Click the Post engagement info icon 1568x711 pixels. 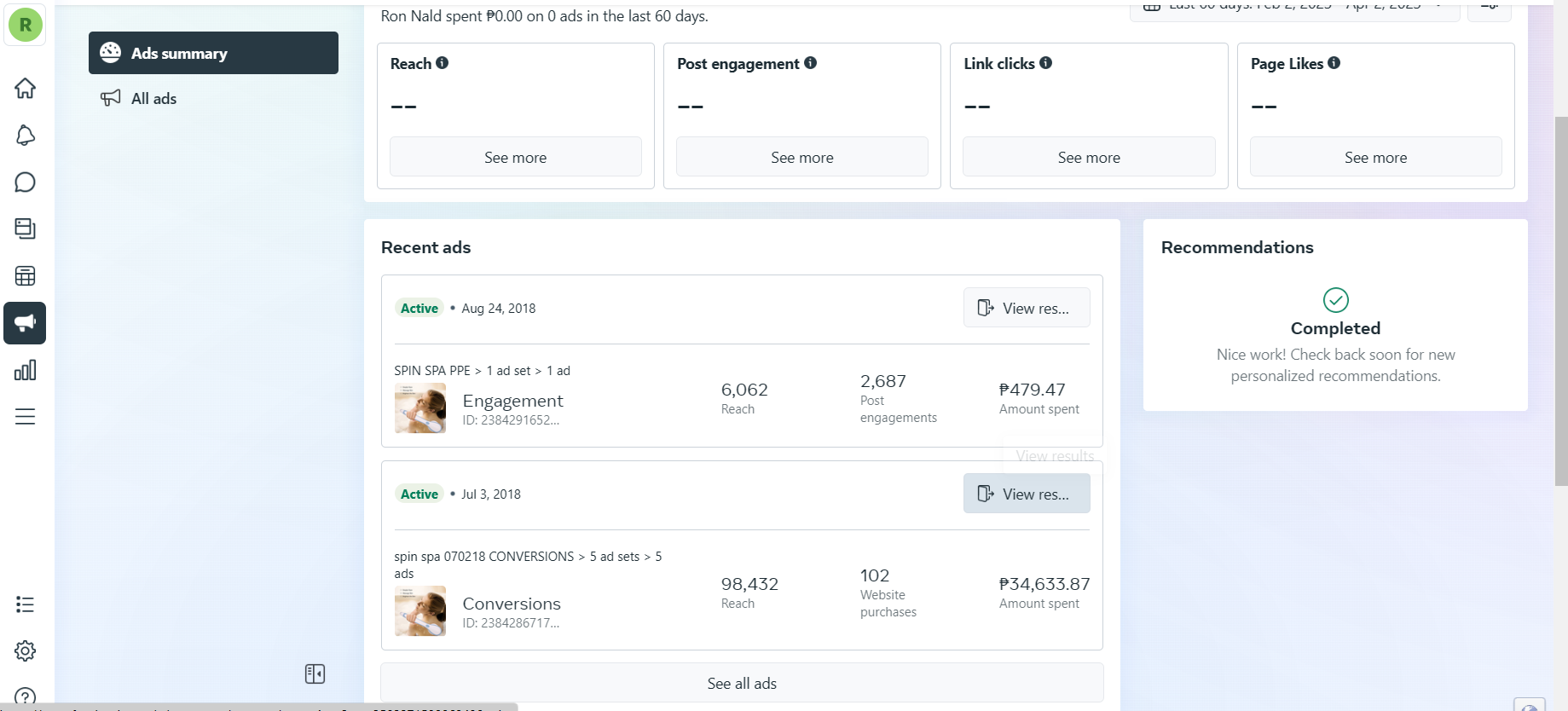click(x=810, y=63)
